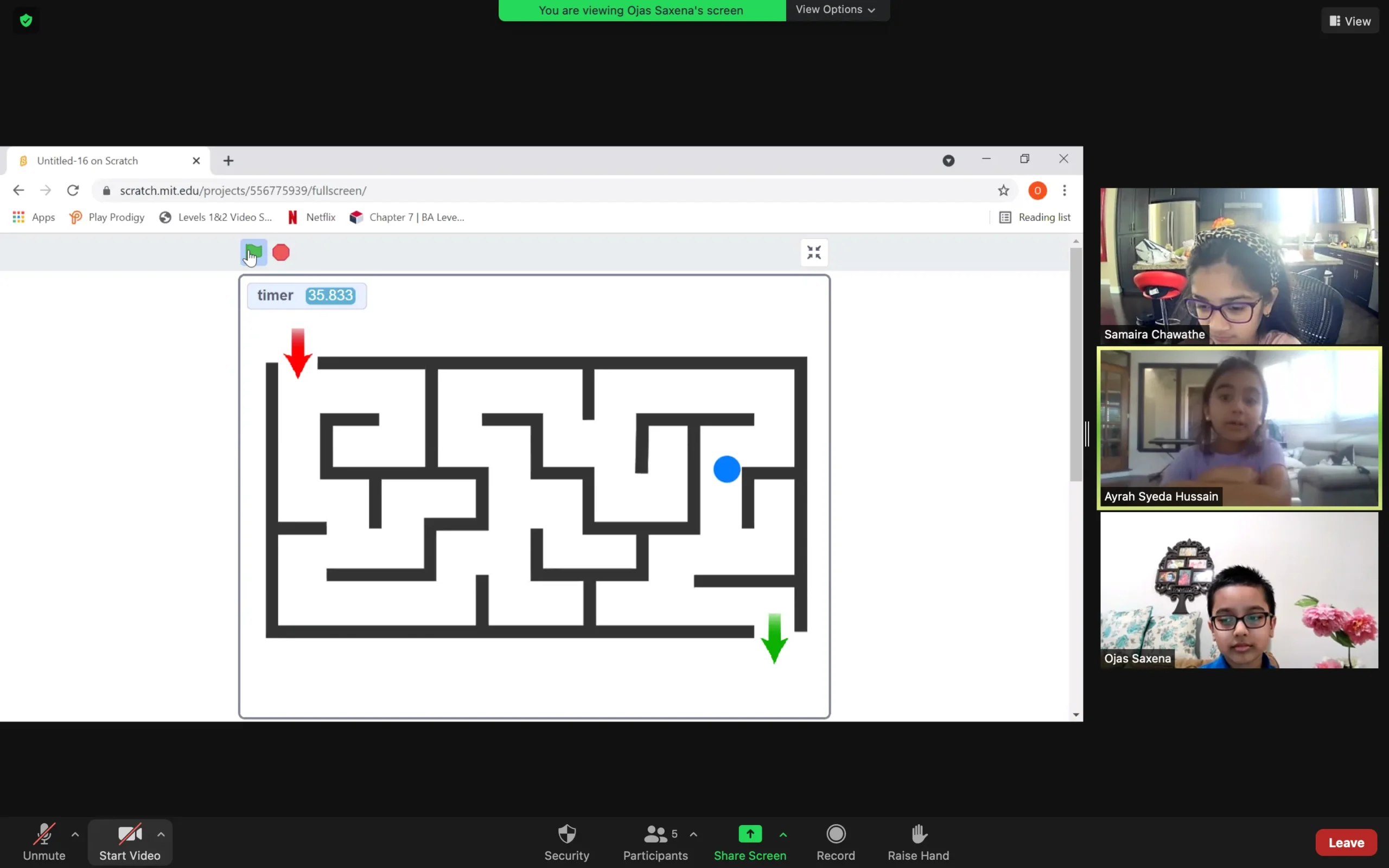Image resolution: width=1389 pixels, height=868 pixels.
Task: Click the Record icon in toolbar
Action: coord(836,834)
